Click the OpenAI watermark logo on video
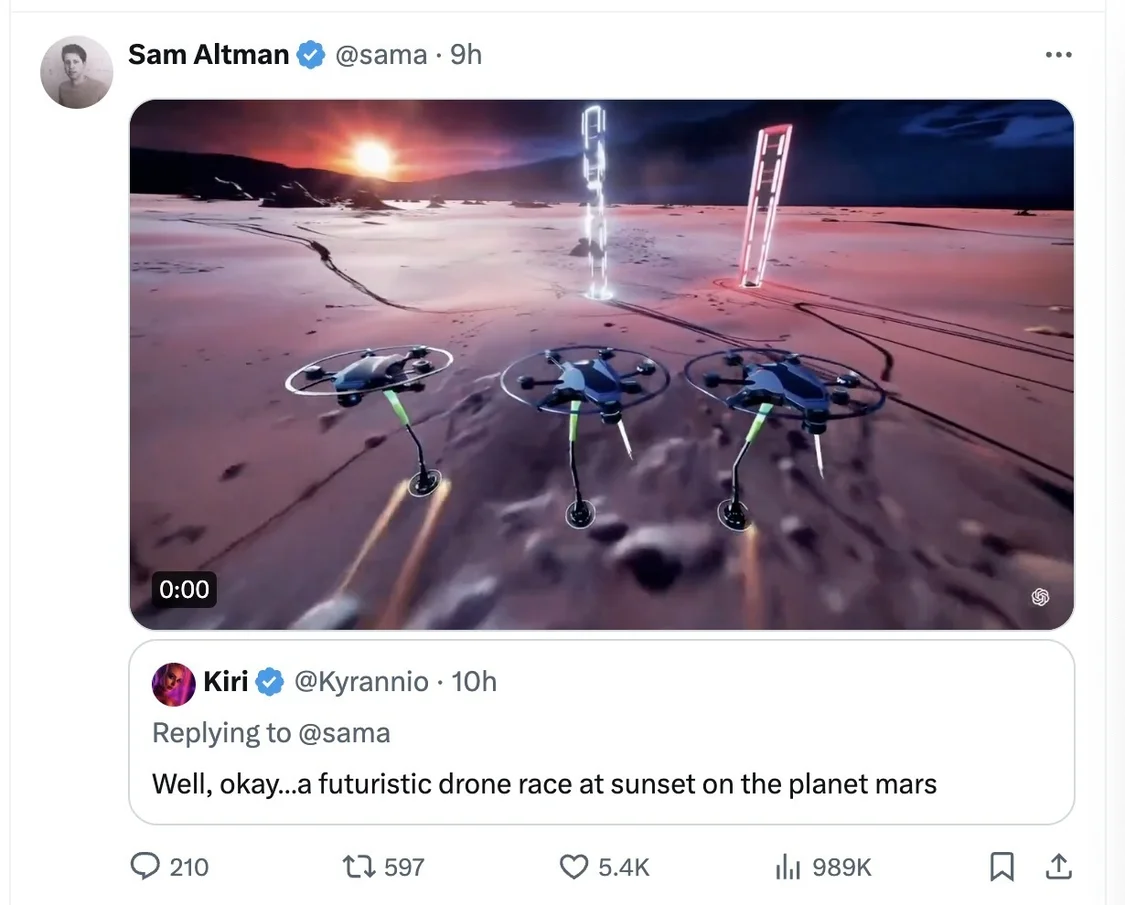The width and height of the screenshot is (1125, 905). (x=1040, y=596)
